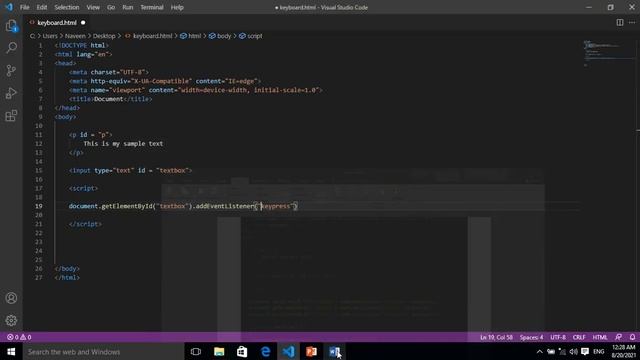Change indentation via Spaces: 4

(x=531, y=337)
